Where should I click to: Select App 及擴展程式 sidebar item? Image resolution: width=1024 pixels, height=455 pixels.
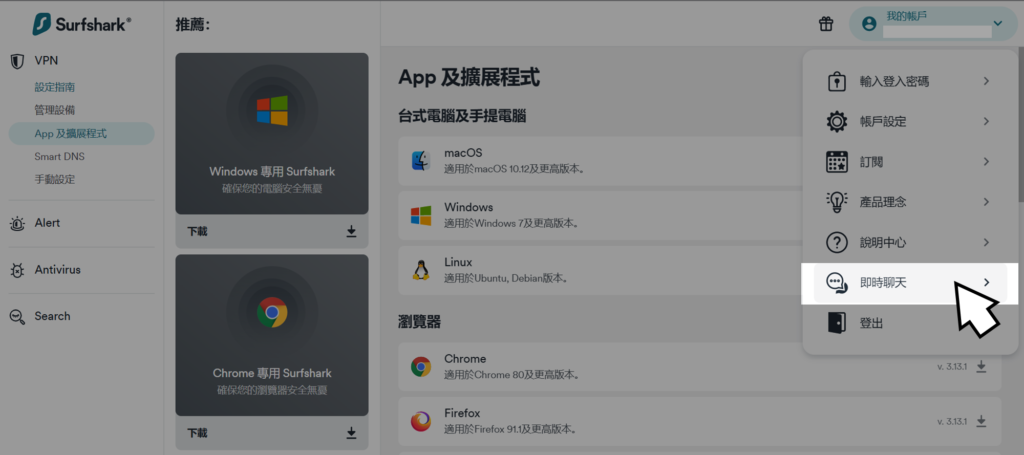click(82, 134)
